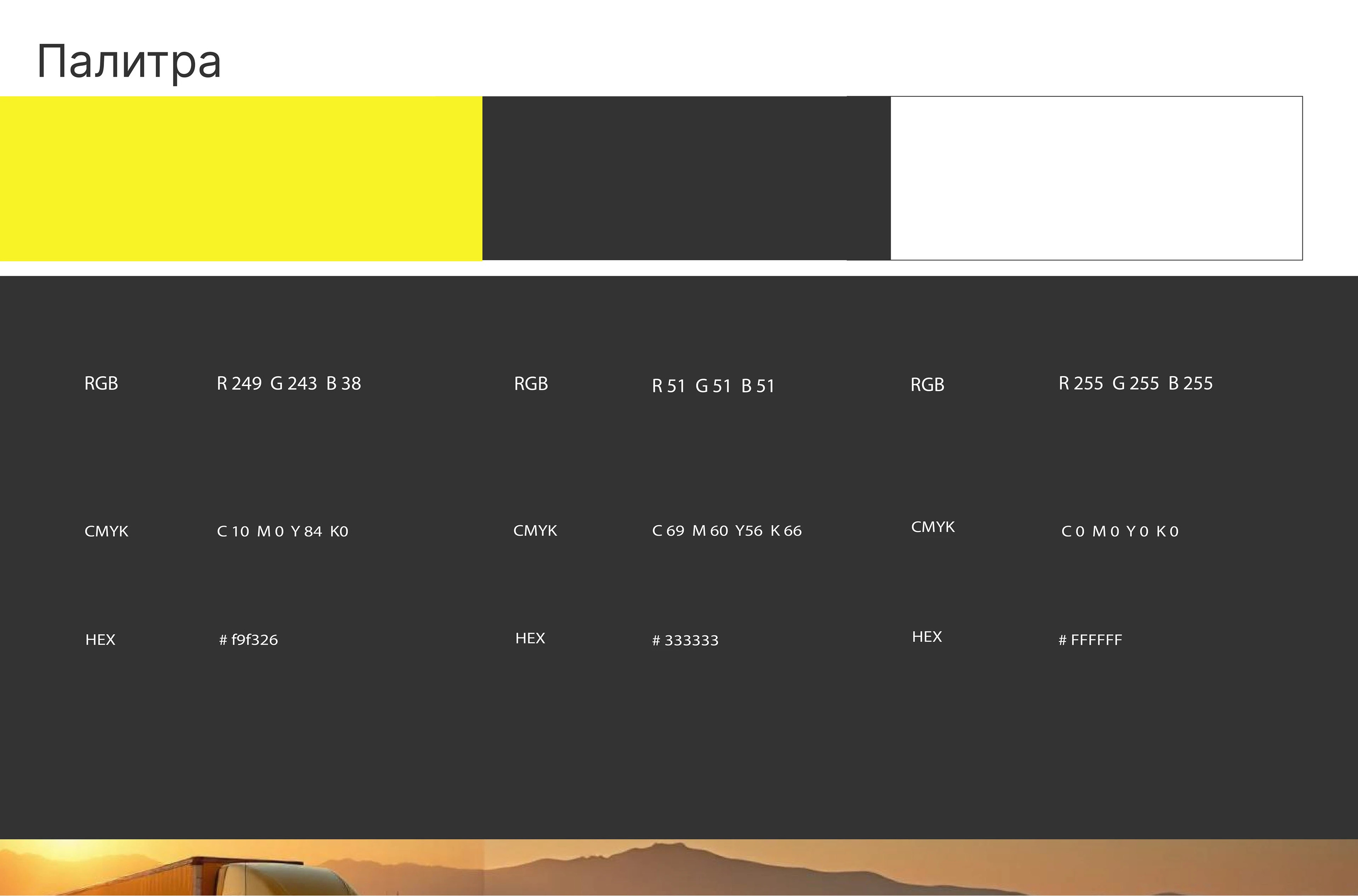Click the dark gray color swatch
Image resolution: width=1358 pixels, height=896 pixels.
tap(686, 178)
